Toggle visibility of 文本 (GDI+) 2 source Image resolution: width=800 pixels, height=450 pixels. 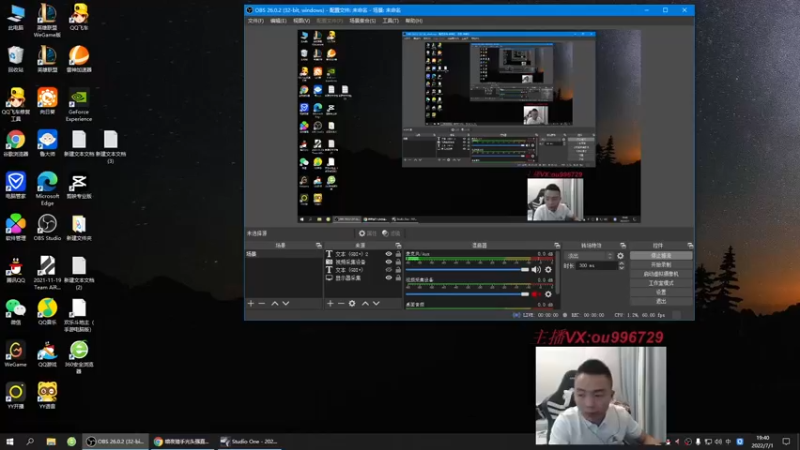389,254
